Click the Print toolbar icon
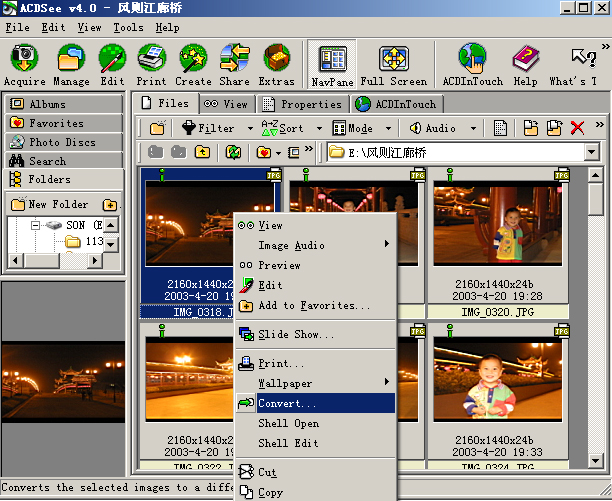The height and width of the screenshot is (501, 612). 151,64
